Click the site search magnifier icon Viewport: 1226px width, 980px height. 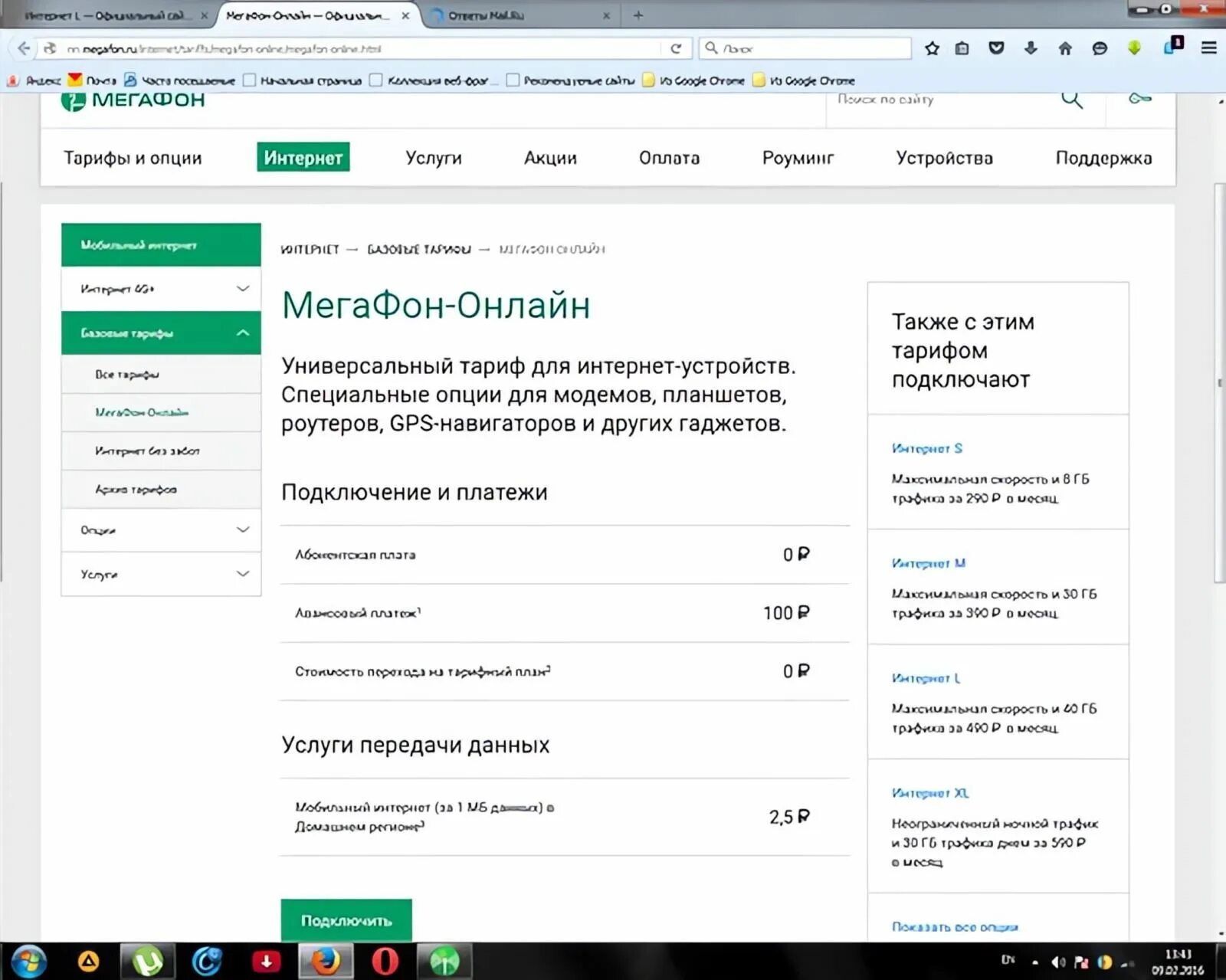pyautogui.click(x=1072, y=100)
